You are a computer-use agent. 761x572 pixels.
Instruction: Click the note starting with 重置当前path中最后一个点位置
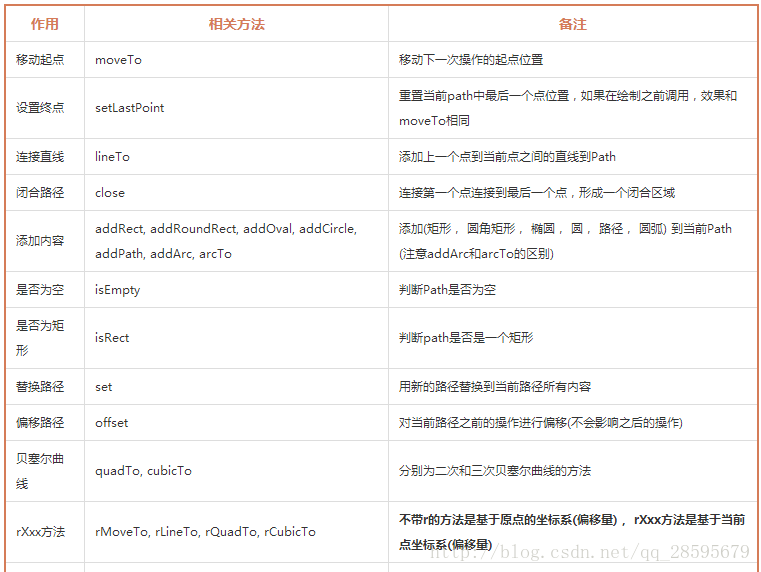click(x=568, y=108)
